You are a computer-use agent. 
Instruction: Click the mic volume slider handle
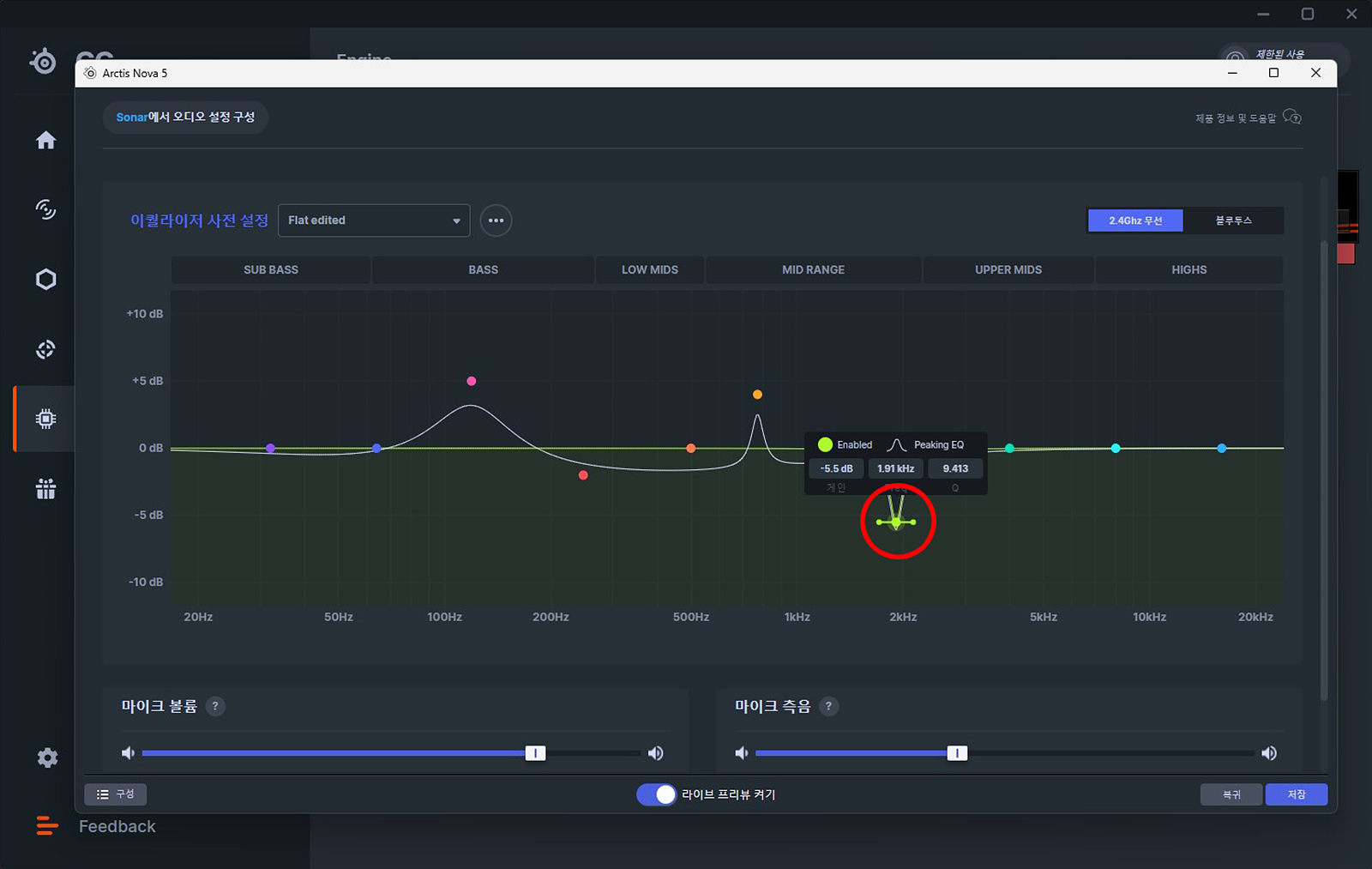535,753
